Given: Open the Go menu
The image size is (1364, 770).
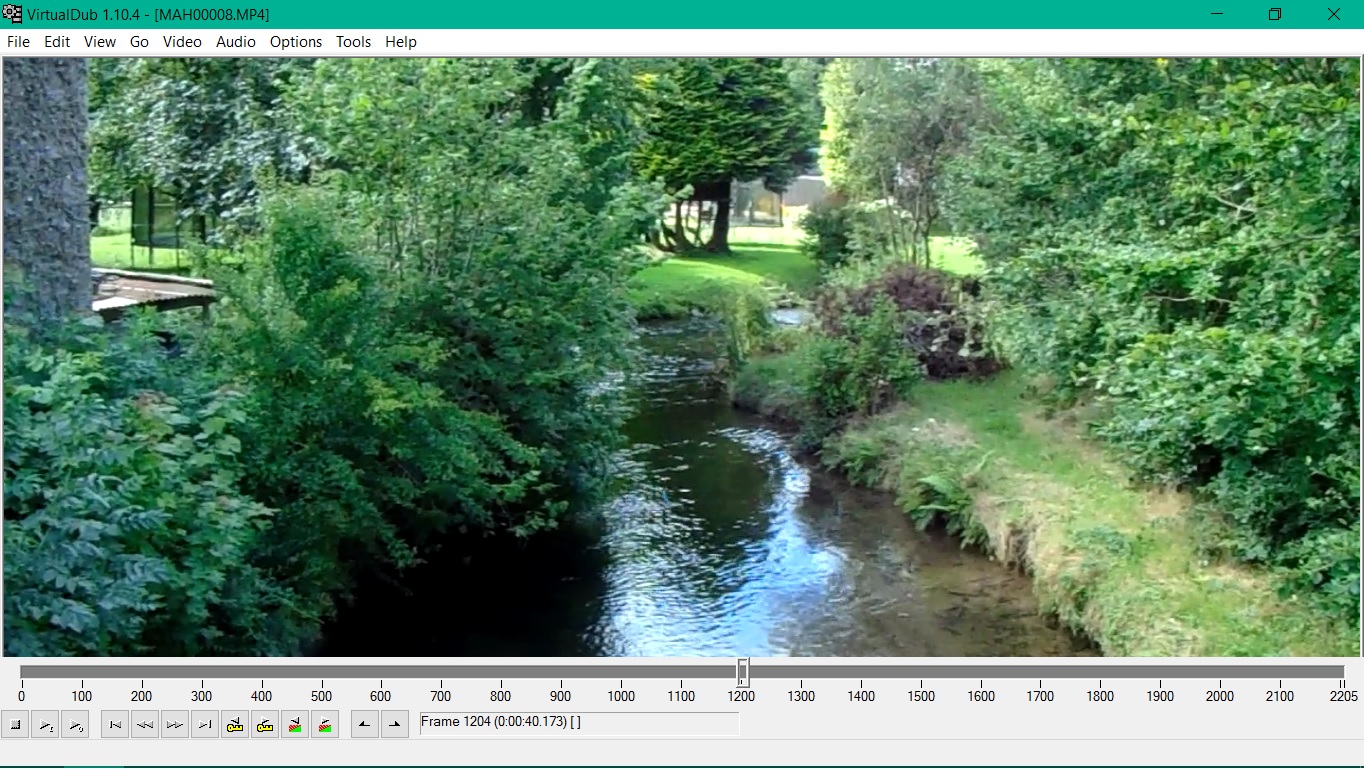Looking at the screenshot, I should tap(139, 42).
